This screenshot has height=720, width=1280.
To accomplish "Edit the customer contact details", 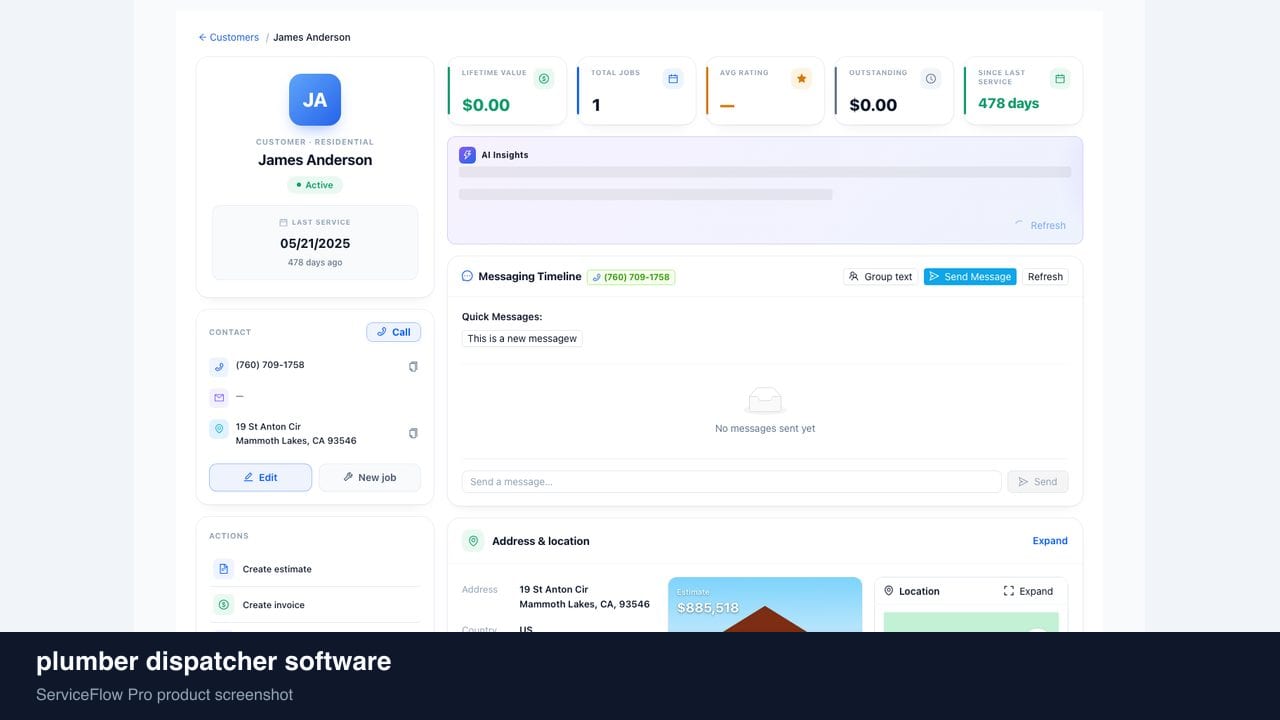I will tap(260, 477).
